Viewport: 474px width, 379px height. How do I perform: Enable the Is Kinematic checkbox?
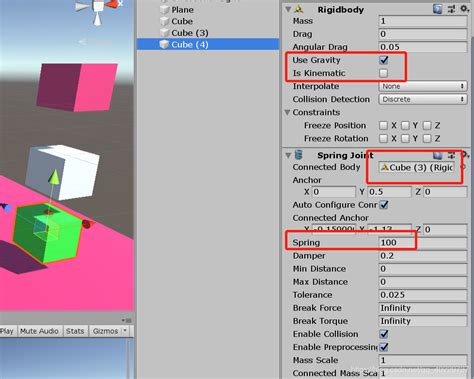(x=384, y=73)
